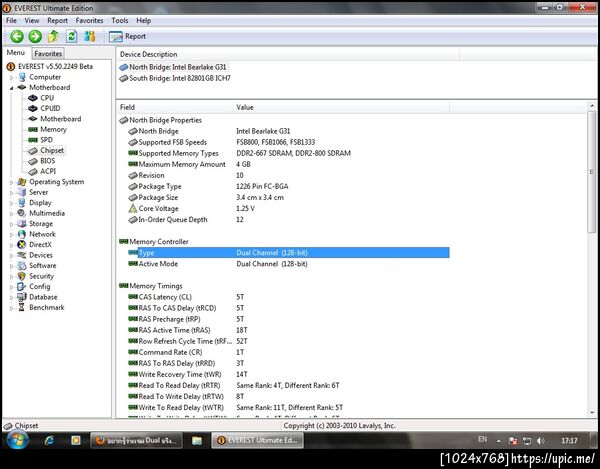Viewport: 600px width, 469px height.
Task: Click the users toolbar icon
Action: 90,36
